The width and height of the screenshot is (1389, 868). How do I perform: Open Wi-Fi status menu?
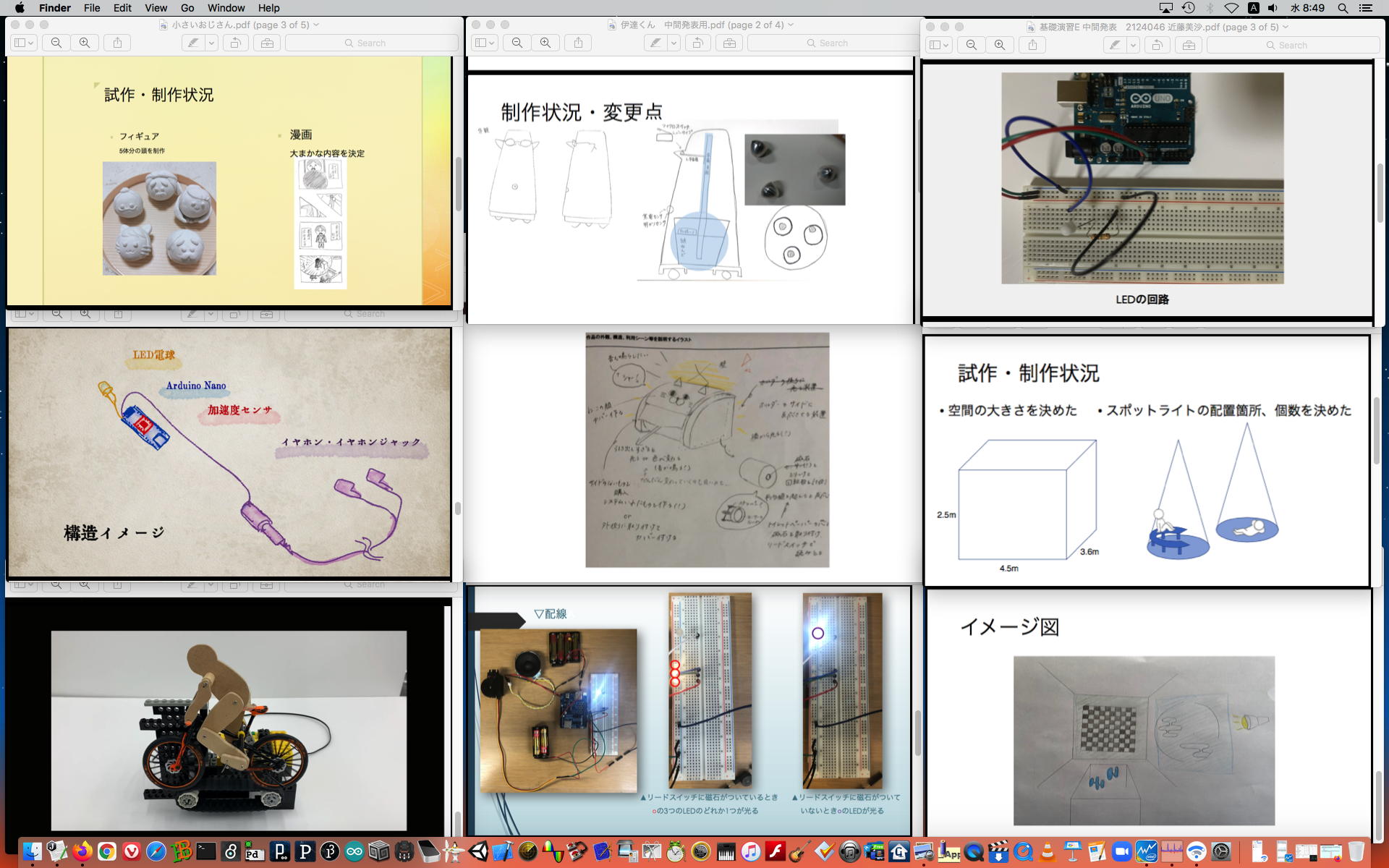1231,8
